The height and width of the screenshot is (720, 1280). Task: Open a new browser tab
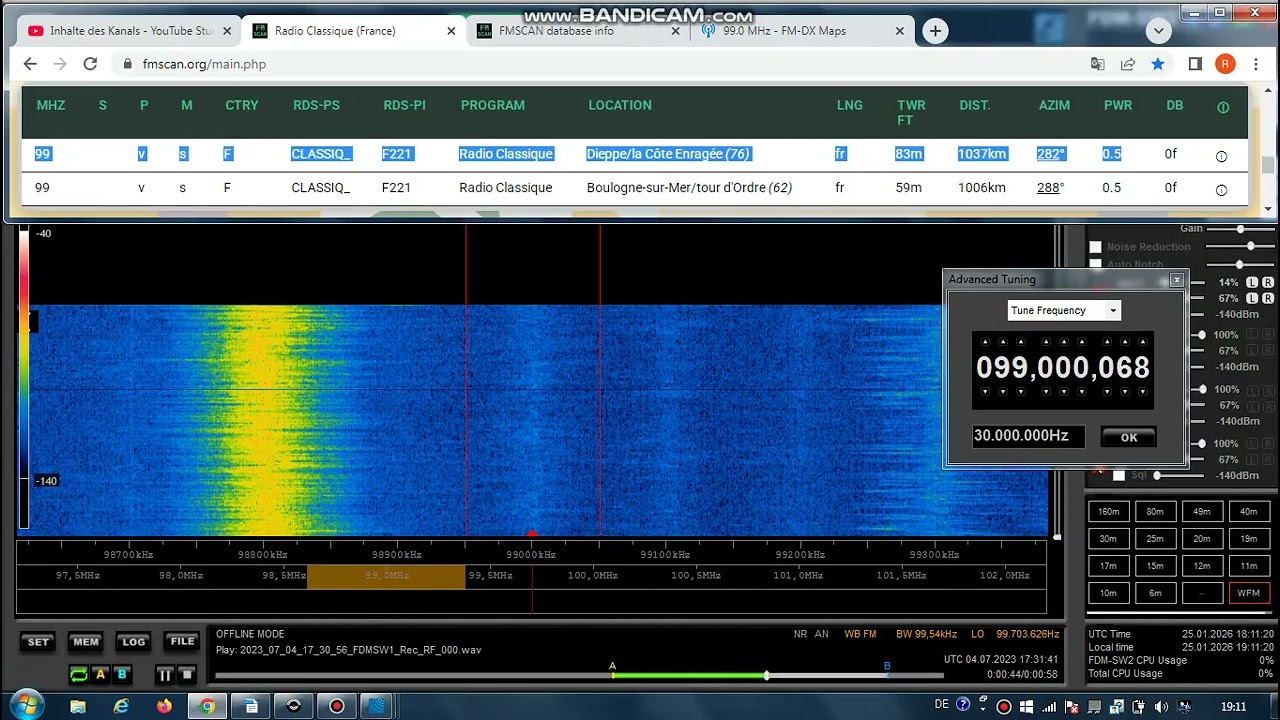[935, 31]
